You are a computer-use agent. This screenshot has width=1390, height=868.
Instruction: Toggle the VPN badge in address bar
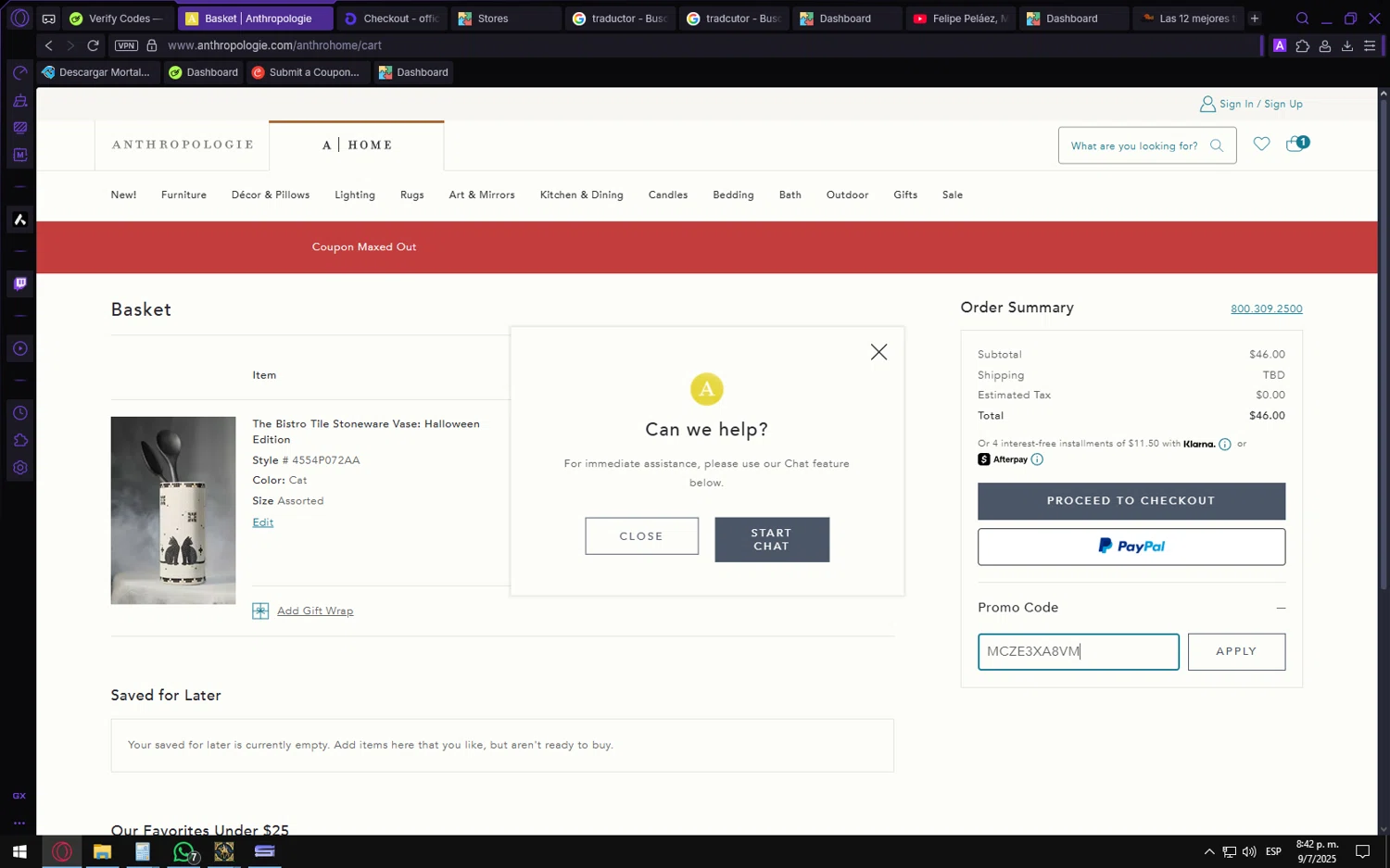pos(126,45)
